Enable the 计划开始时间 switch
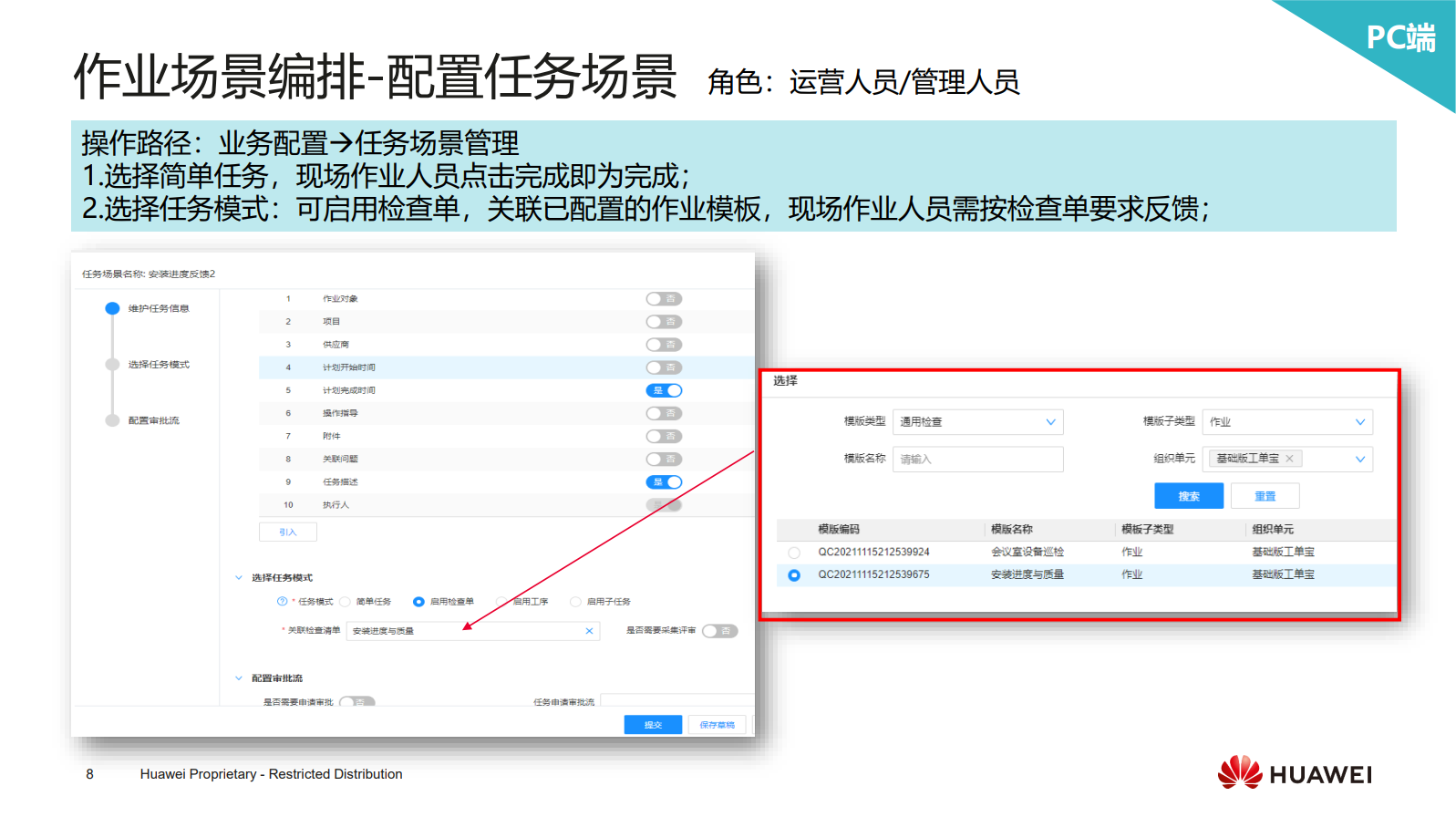Screen dimensions: 1456x817 coord(664,367)
